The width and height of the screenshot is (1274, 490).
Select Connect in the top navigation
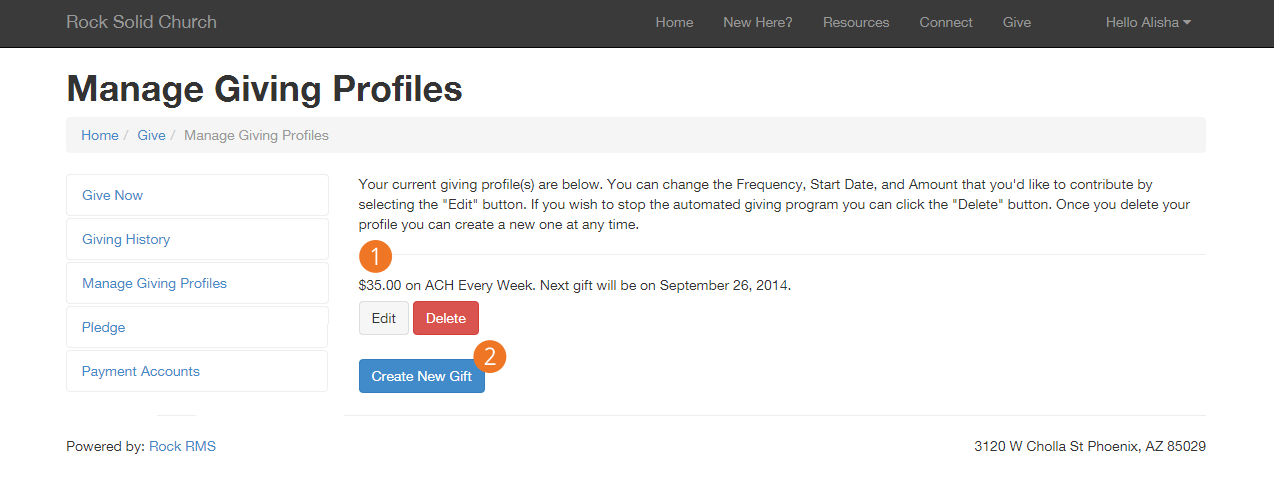point(946,22)
